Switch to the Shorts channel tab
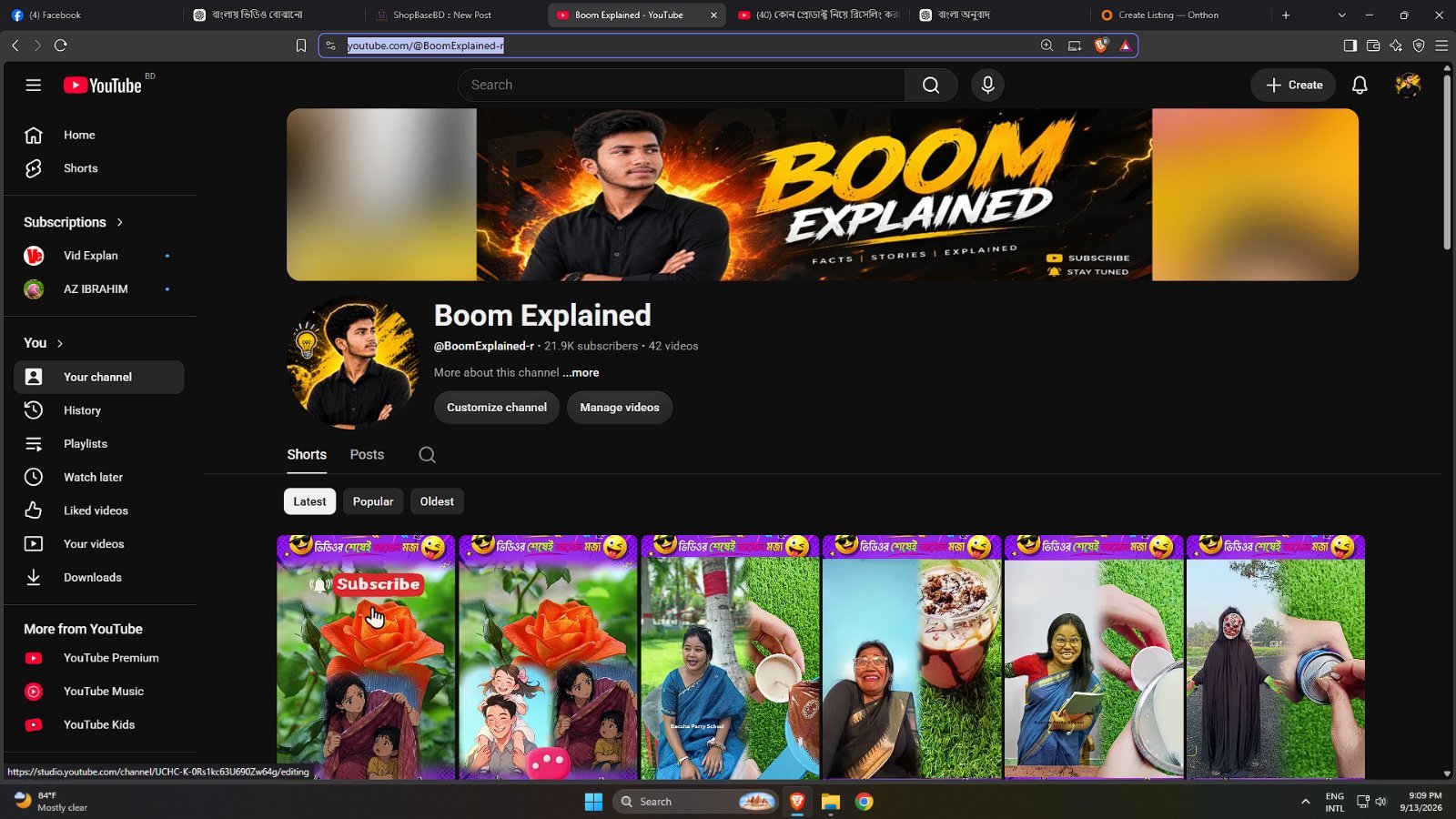This screenshot has height=819, width=1456. pos(307,455)
